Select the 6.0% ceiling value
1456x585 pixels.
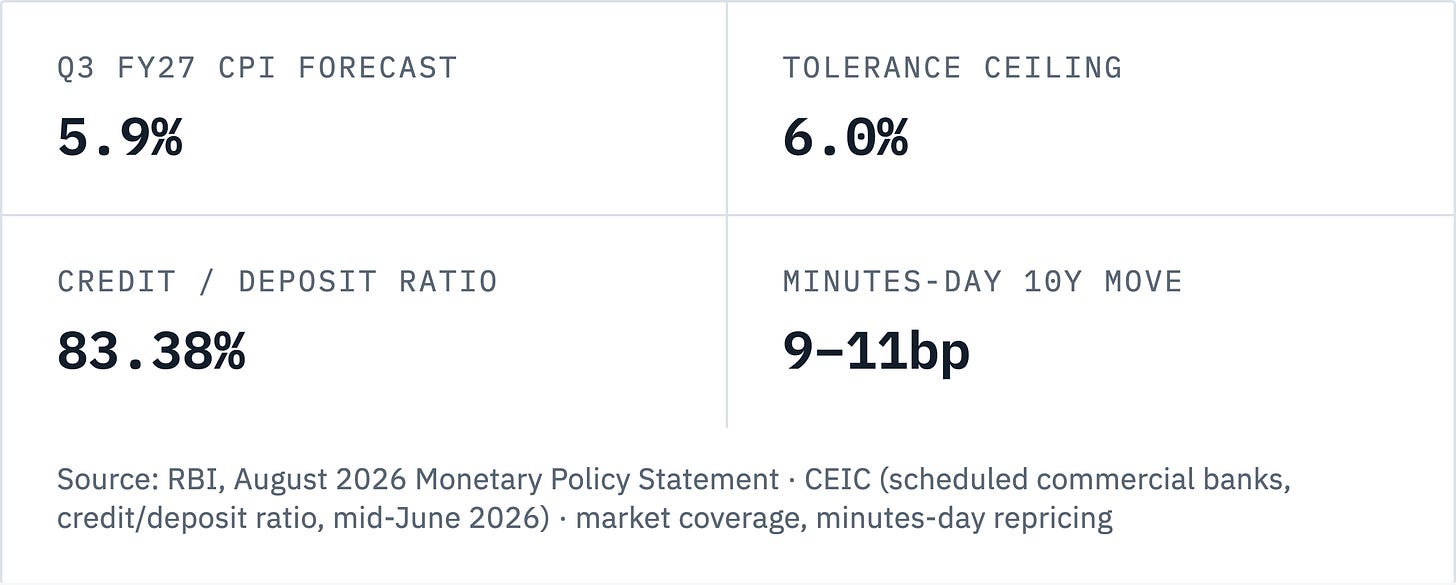click(x=845, y=138)
